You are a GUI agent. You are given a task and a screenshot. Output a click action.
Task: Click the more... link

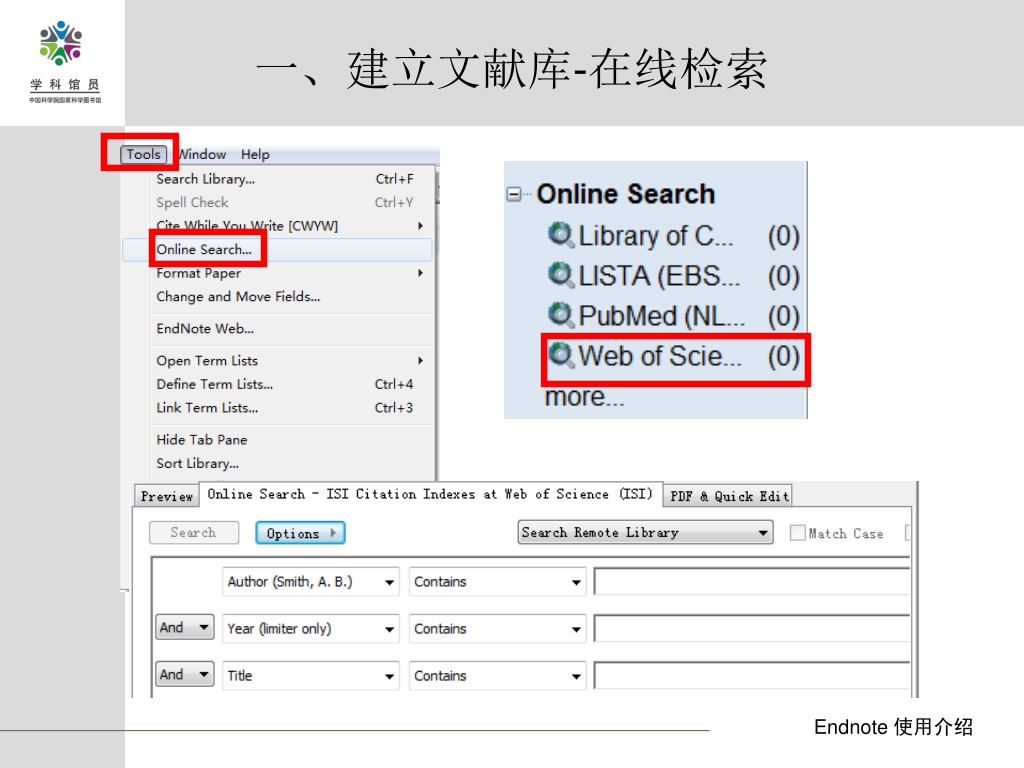(584, 396)
